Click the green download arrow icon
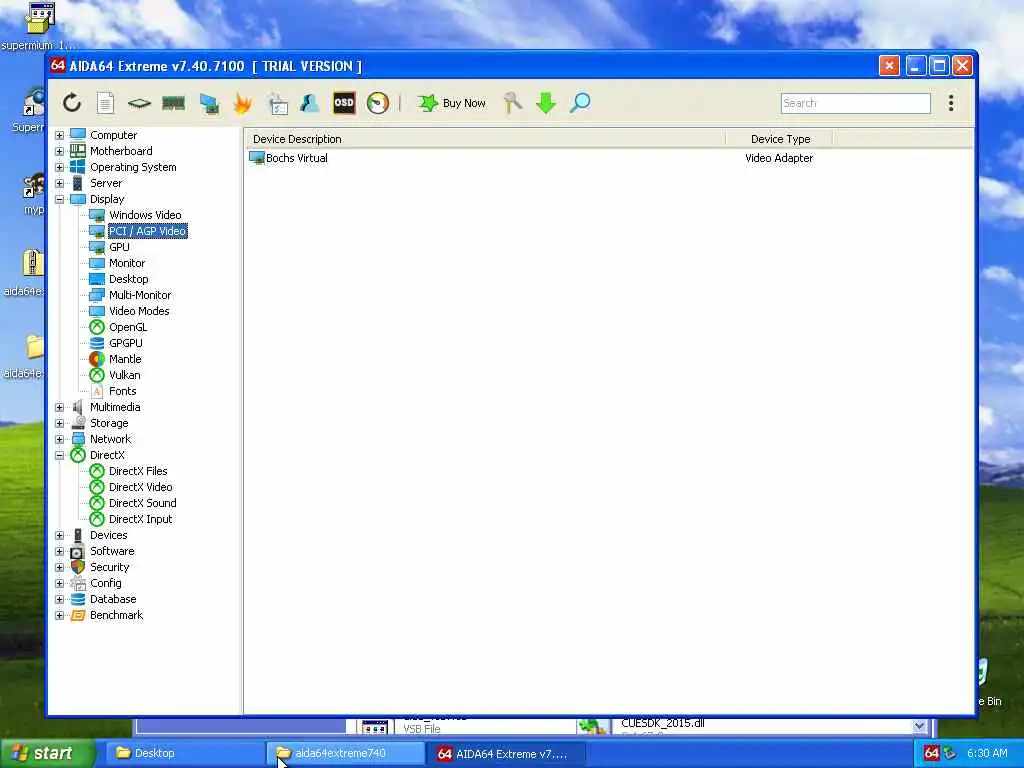The height and width of the screenshot is (768, 1024). click(546, 103)
